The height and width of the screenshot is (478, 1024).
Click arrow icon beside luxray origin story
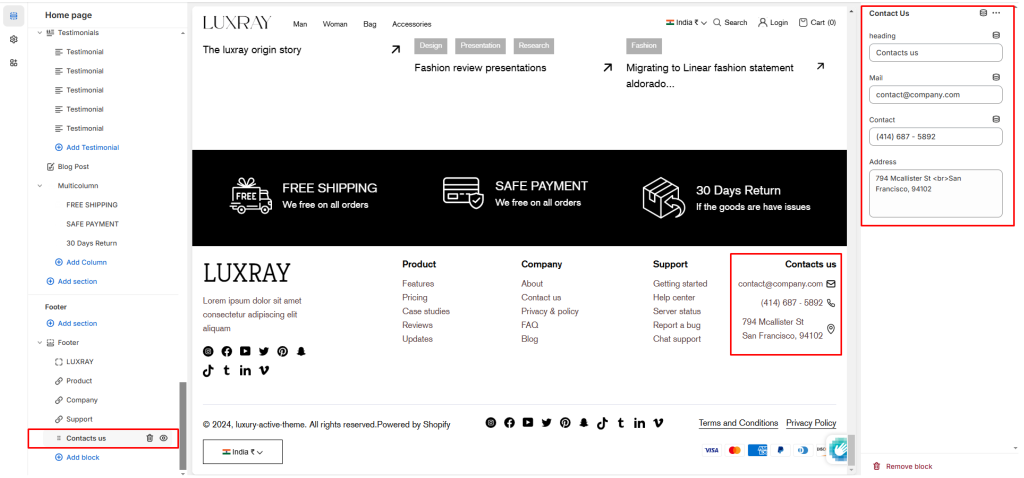pyautogui.click(x=396, y=49)
